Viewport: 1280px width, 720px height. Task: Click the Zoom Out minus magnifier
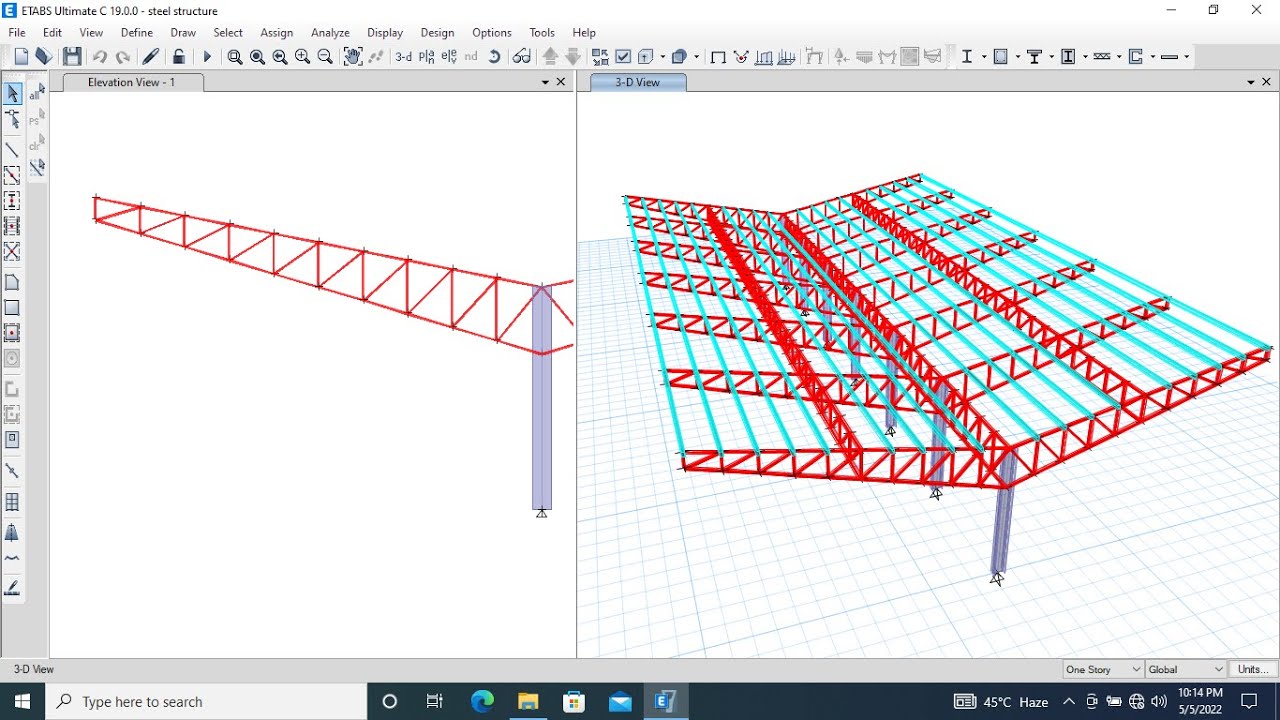[325, 57]
